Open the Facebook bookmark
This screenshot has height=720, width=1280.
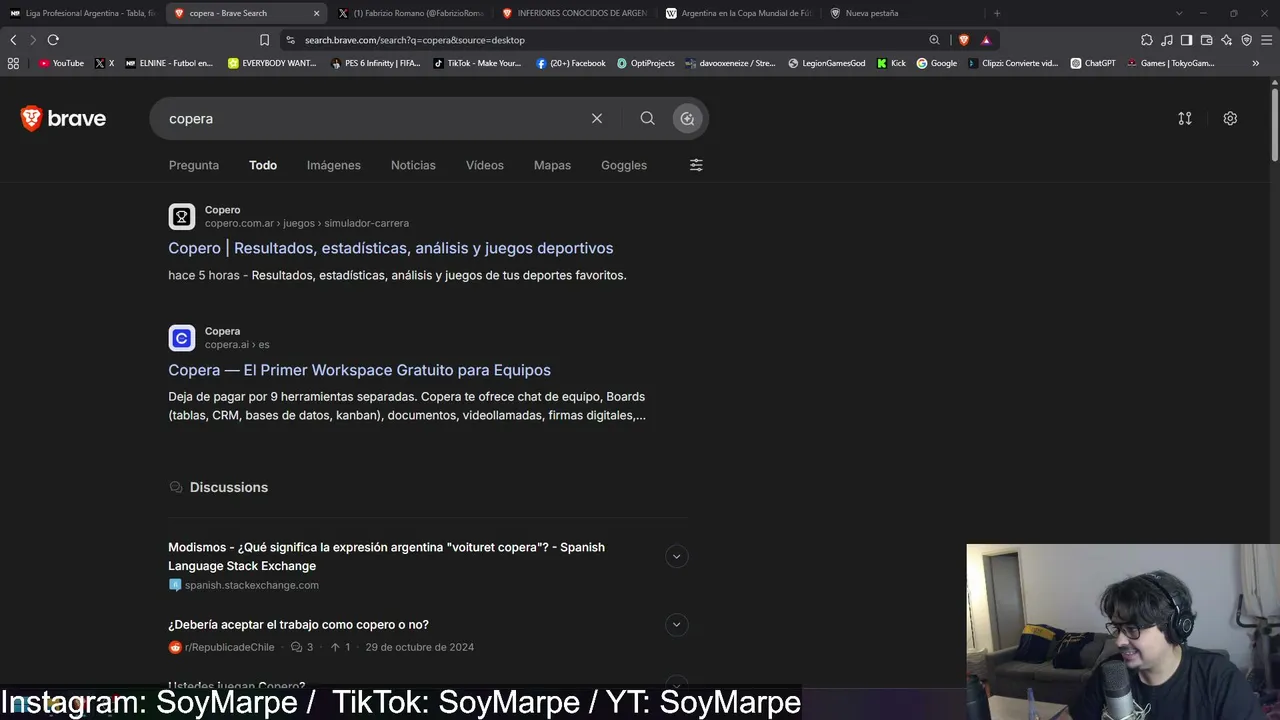tap(571, 63)
